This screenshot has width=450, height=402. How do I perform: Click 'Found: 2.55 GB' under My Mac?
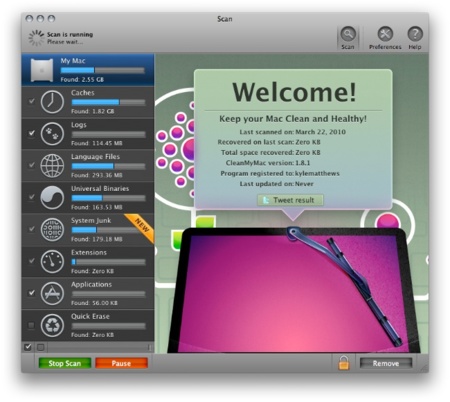tap(82, 79)
